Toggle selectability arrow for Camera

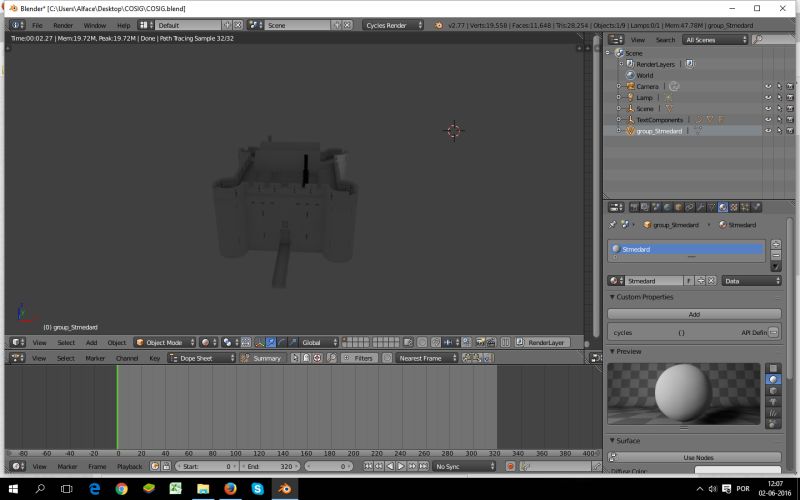[779, 86]
